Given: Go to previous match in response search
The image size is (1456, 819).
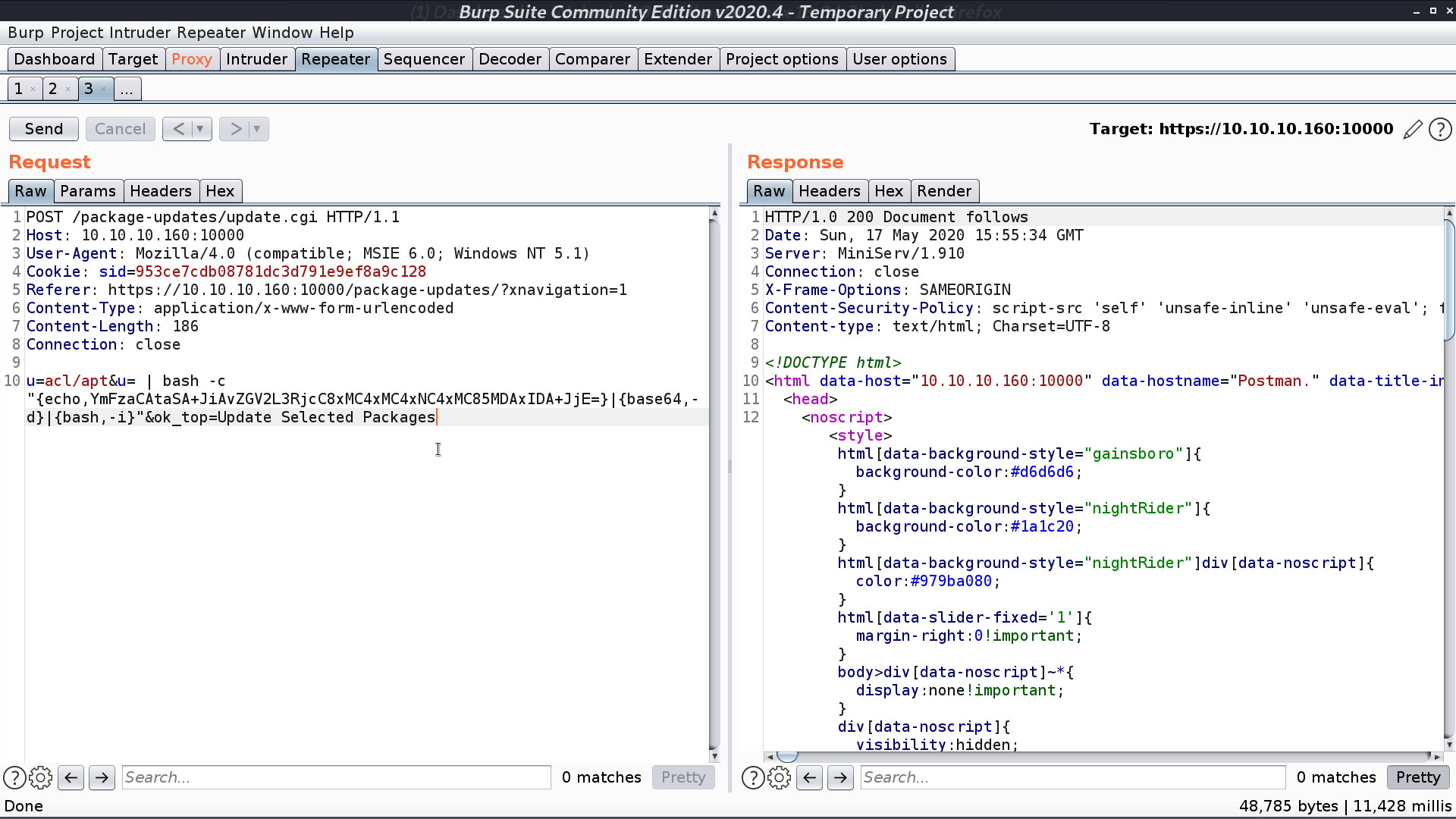Looking at the screenshot, I should 810,777.
